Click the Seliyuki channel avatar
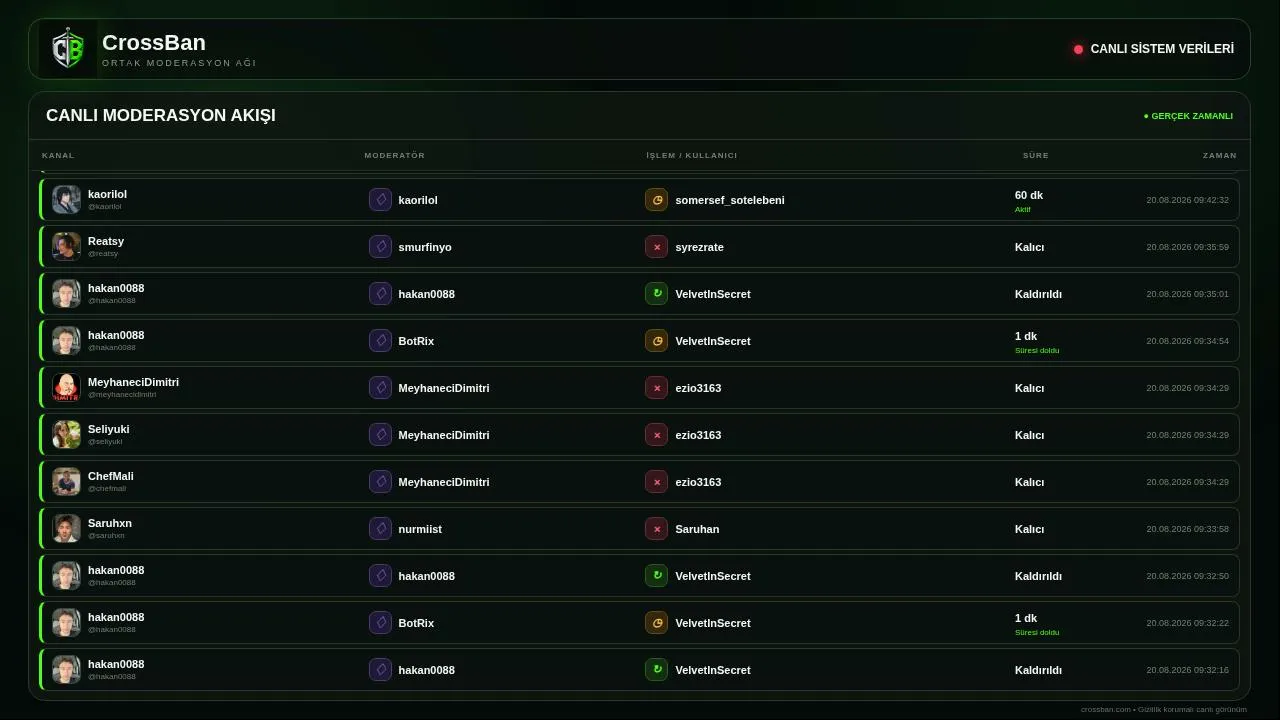The image size is (1280, 720). 66,435
